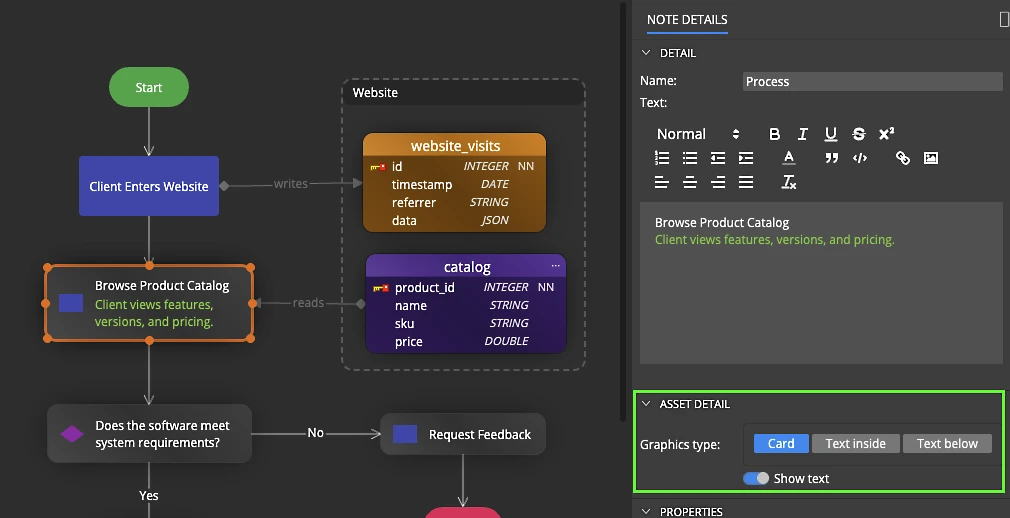The width and height of the screenshot is (1010, 518).
Task: Select the Card graphics type
Action: click(x=781, y=443)
